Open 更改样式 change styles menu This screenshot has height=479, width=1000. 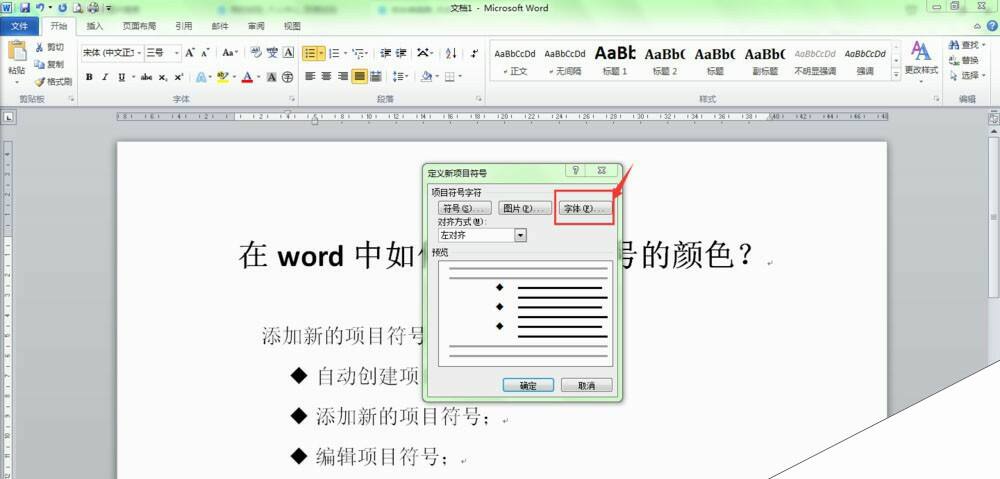921,61
